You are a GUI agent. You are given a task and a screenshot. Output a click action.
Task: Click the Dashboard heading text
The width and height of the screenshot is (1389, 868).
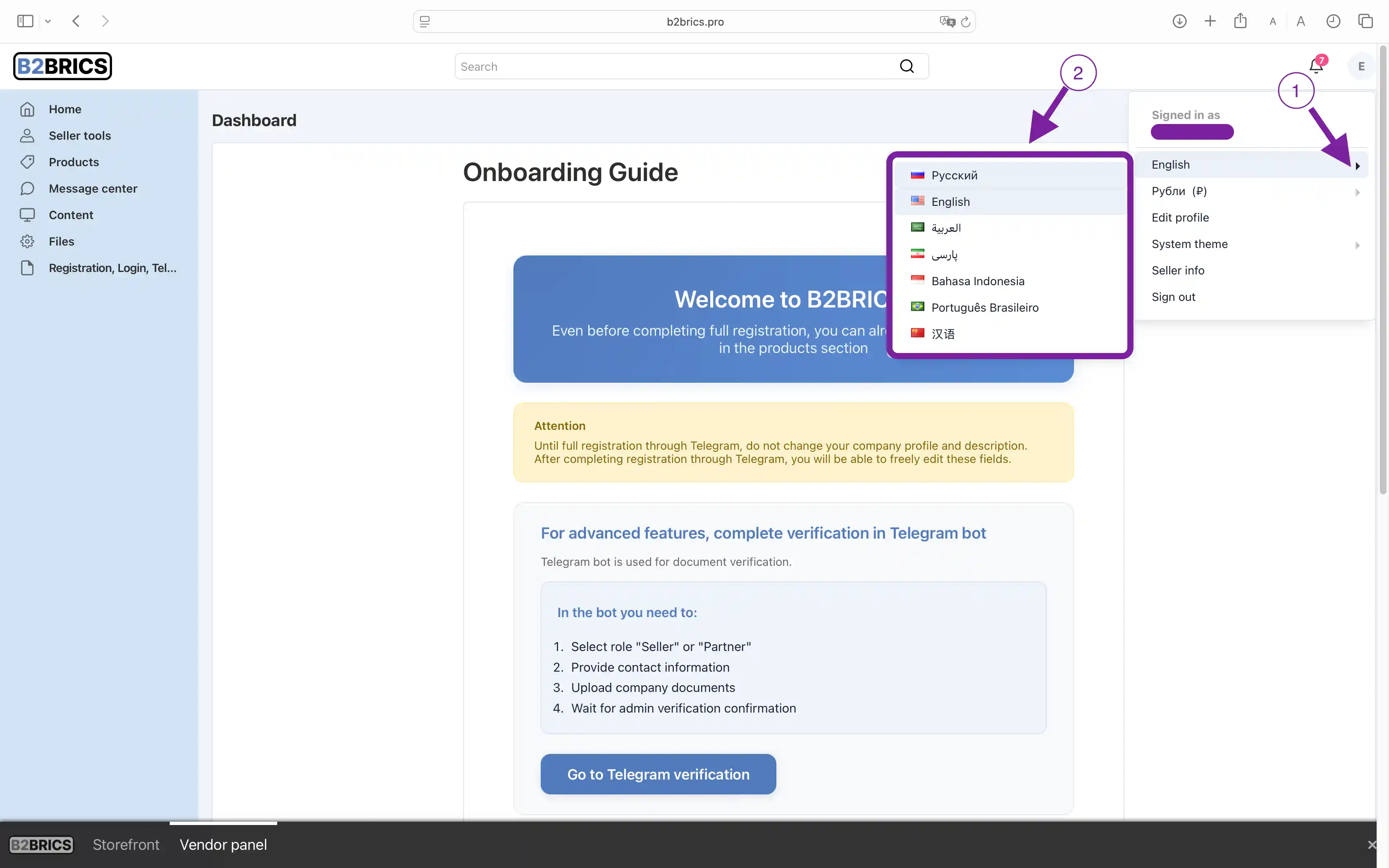[254, 121]
